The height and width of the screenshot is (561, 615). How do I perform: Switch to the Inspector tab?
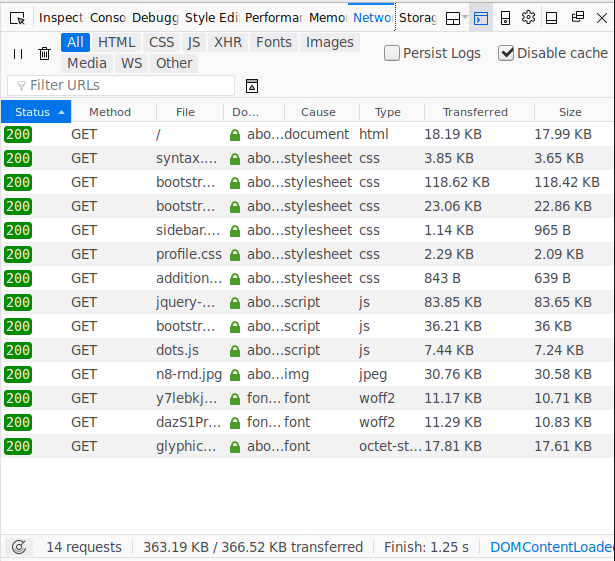point(61,18)
